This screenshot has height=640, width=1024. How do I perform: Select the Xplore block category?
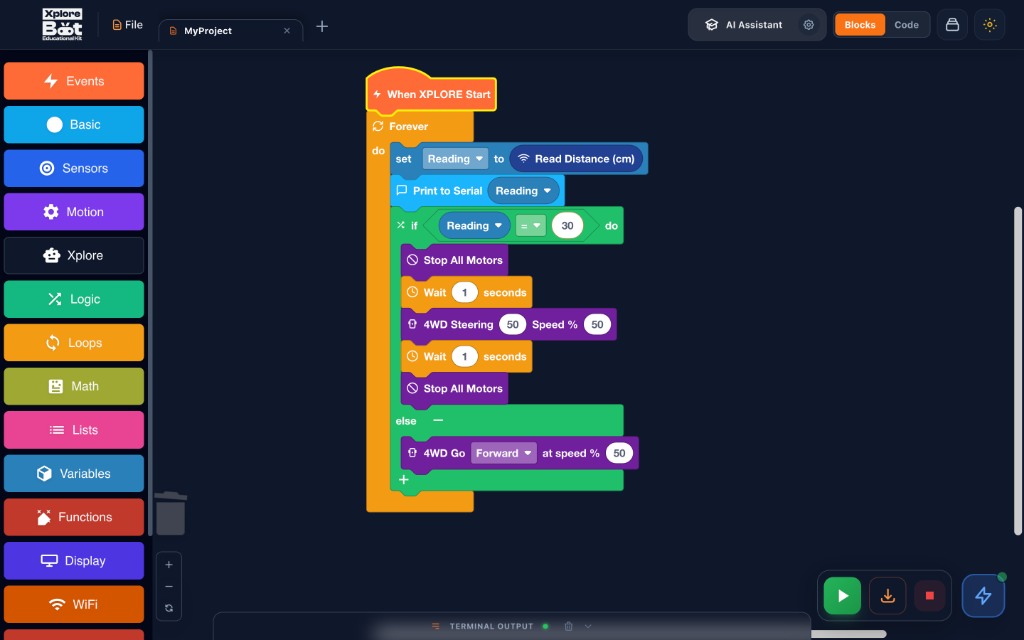click(73, 255)
